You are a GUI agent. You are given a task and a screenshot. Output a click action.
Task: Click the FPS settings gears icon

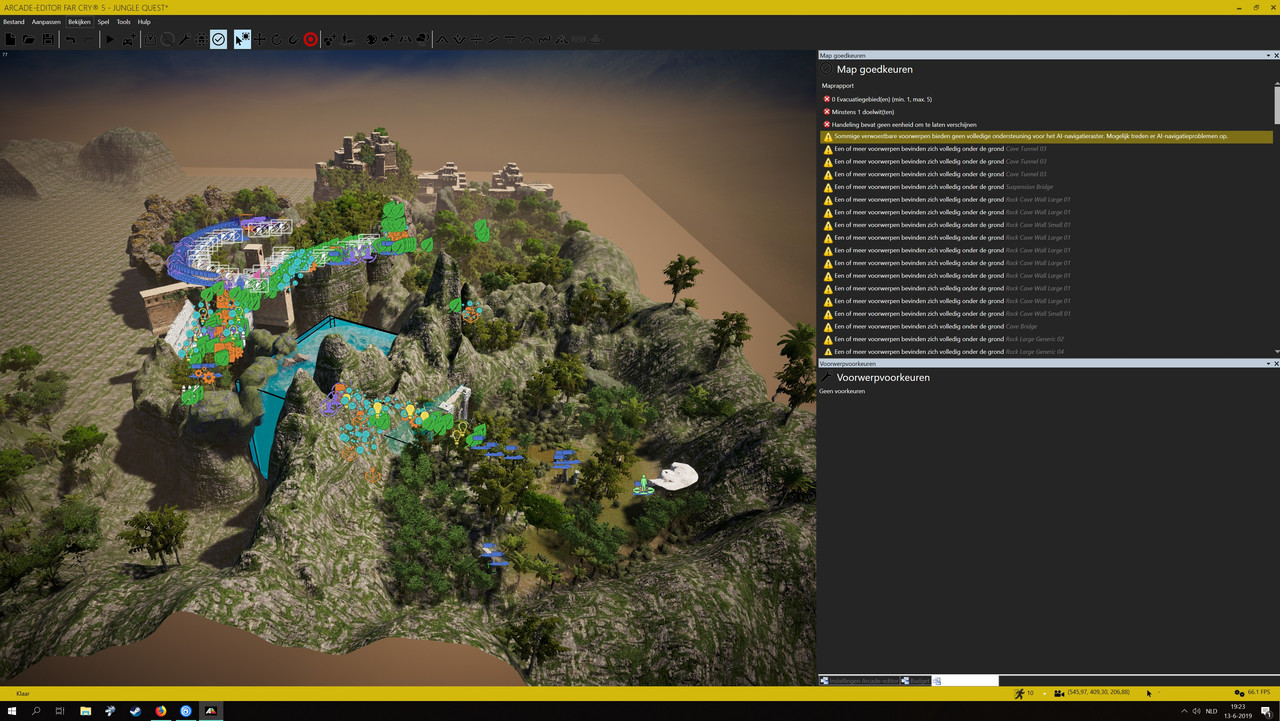(x=1239, y=692)
